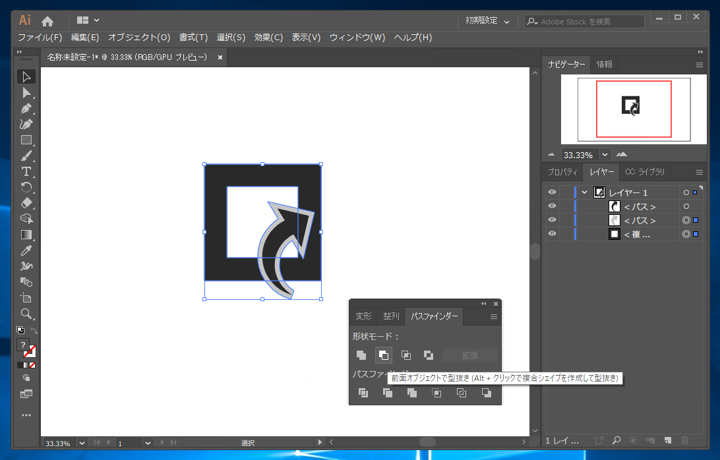The width and height of the screenshot is (720, 460).
Task: Toggle visibility of <複... compound path sublayer
Action: (552, 234)
